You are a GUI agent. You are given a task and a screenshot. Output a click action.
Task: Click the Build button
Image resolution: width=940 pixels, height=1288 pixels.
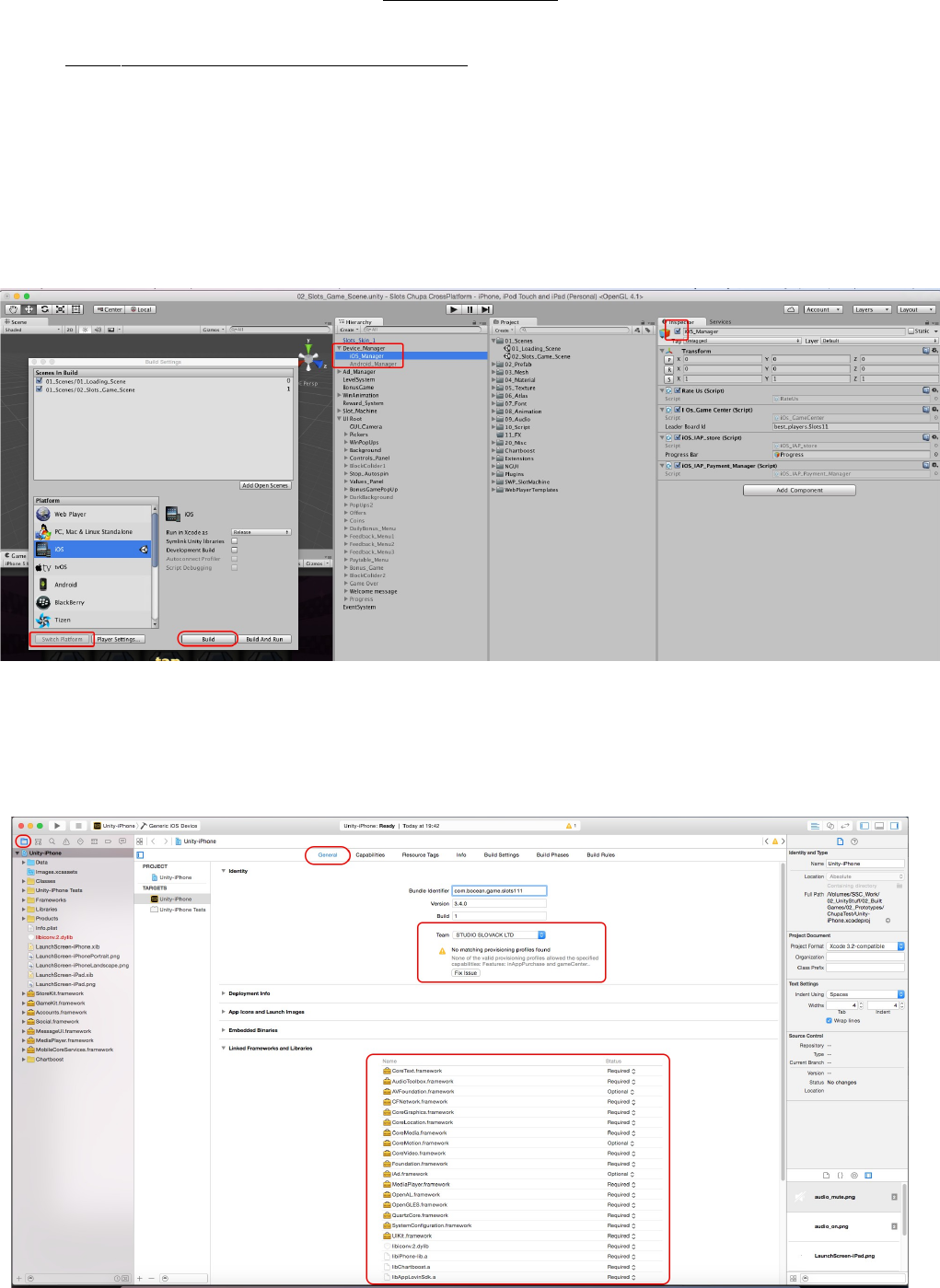[x=208, y=639]
